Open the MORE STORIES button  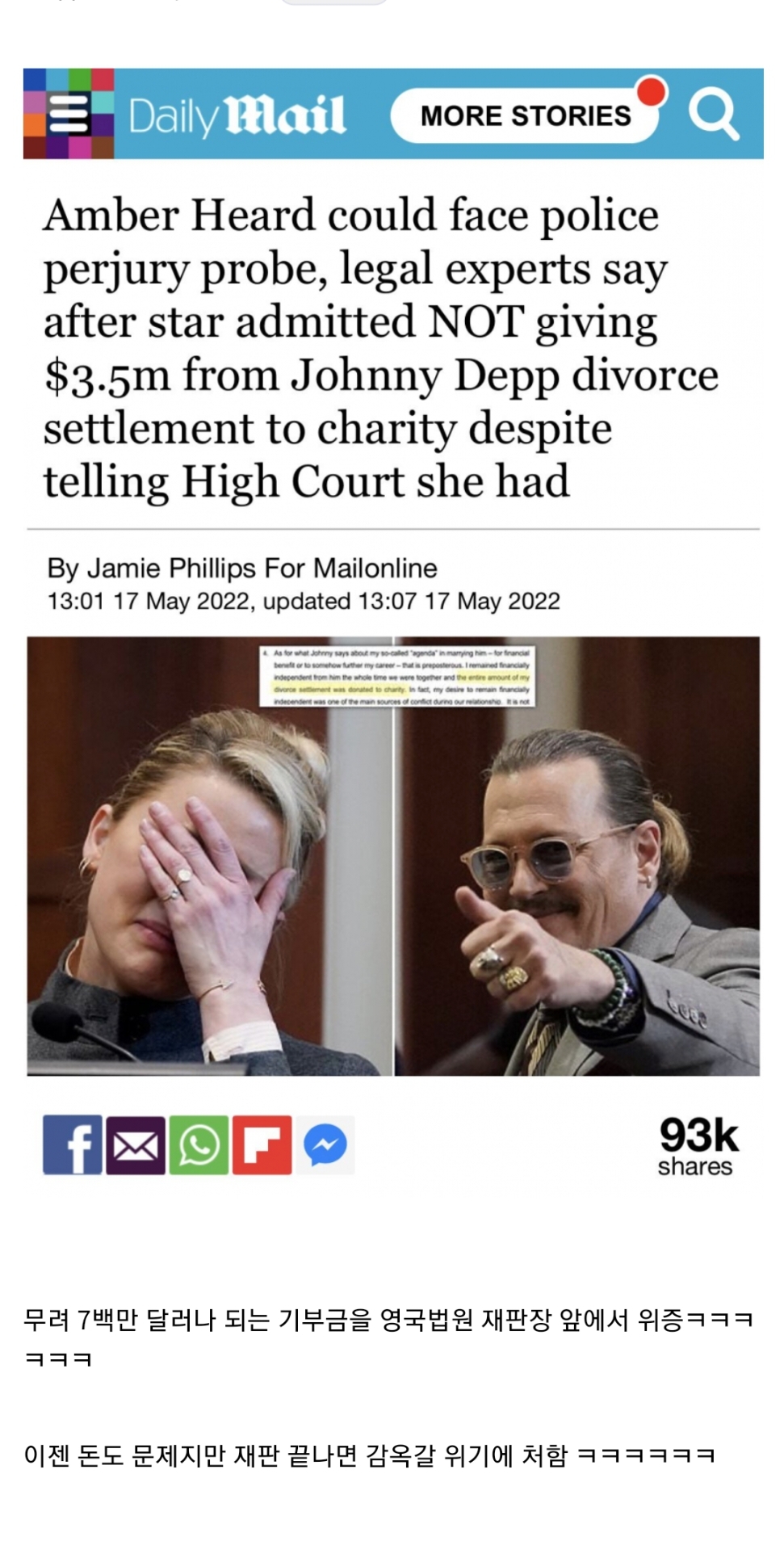click(x=525, y=115)
